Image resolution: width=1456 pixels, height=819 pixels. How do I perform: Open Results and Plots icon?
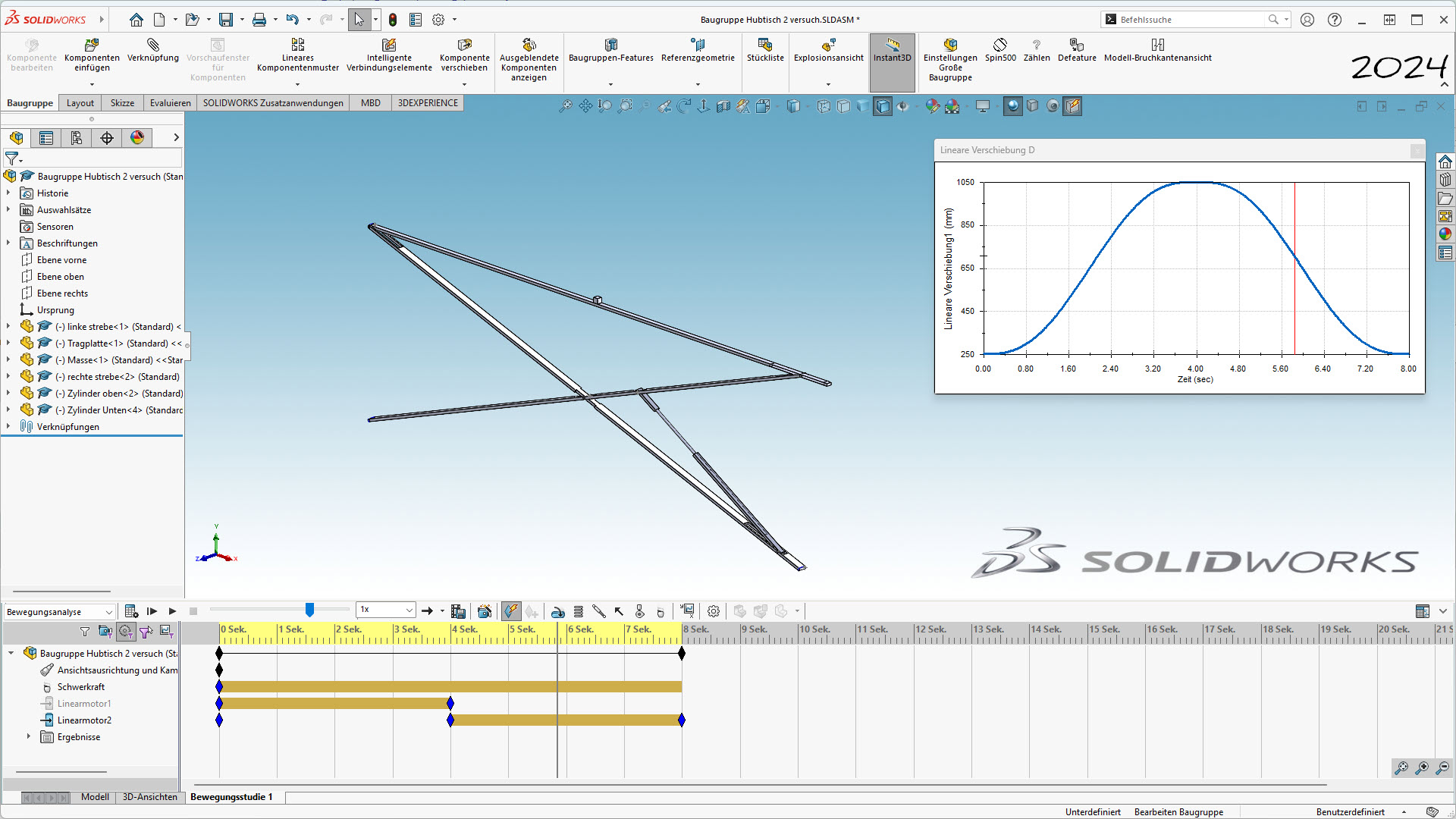coord(688,611)
